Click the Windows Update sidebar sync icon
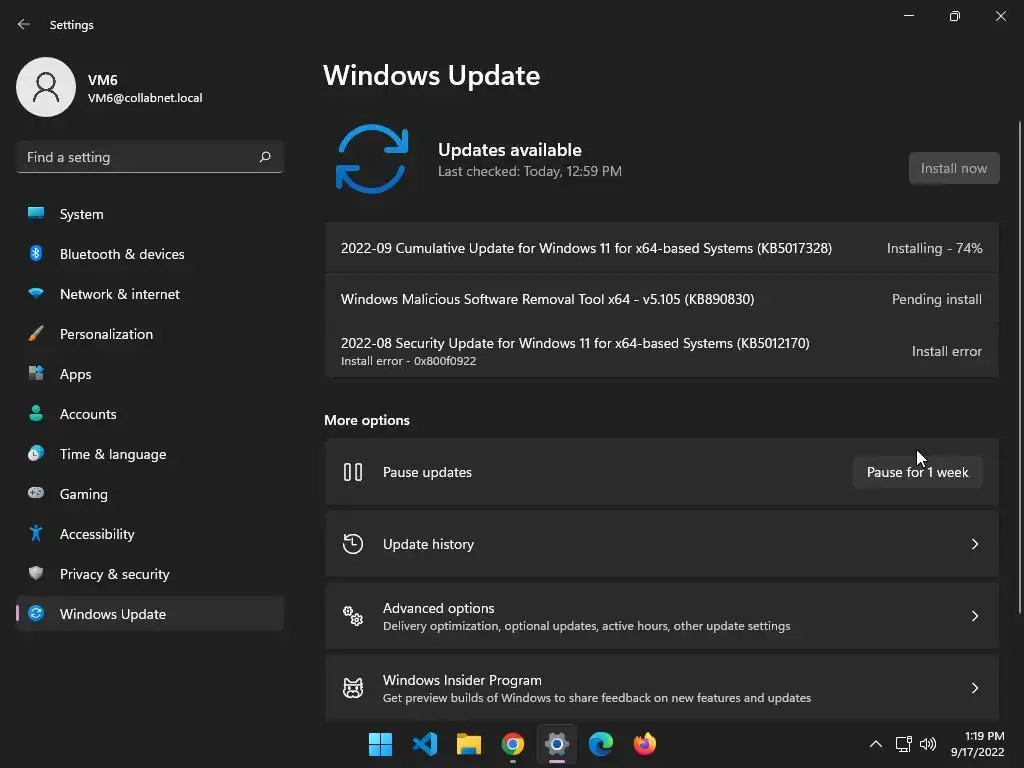This screenshot has height=768, width=1024. click(x=36, y=613)
